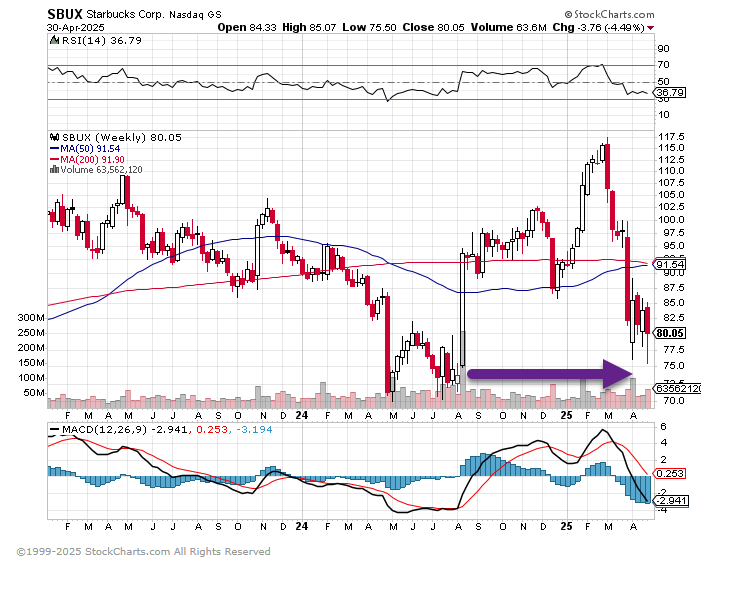Click the 0.253 MACD signal legend value
This screenshot has height=592, width=734.
[212, 430]
